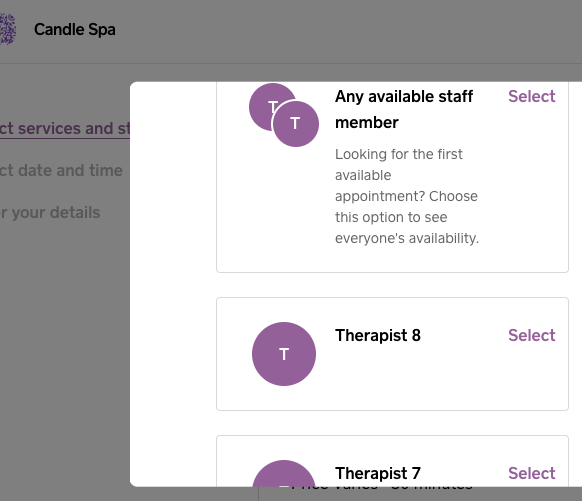This screenshot has width=582, height=501.
Task: Choose Select next to Therapist 7
Action: pos(532,474)
